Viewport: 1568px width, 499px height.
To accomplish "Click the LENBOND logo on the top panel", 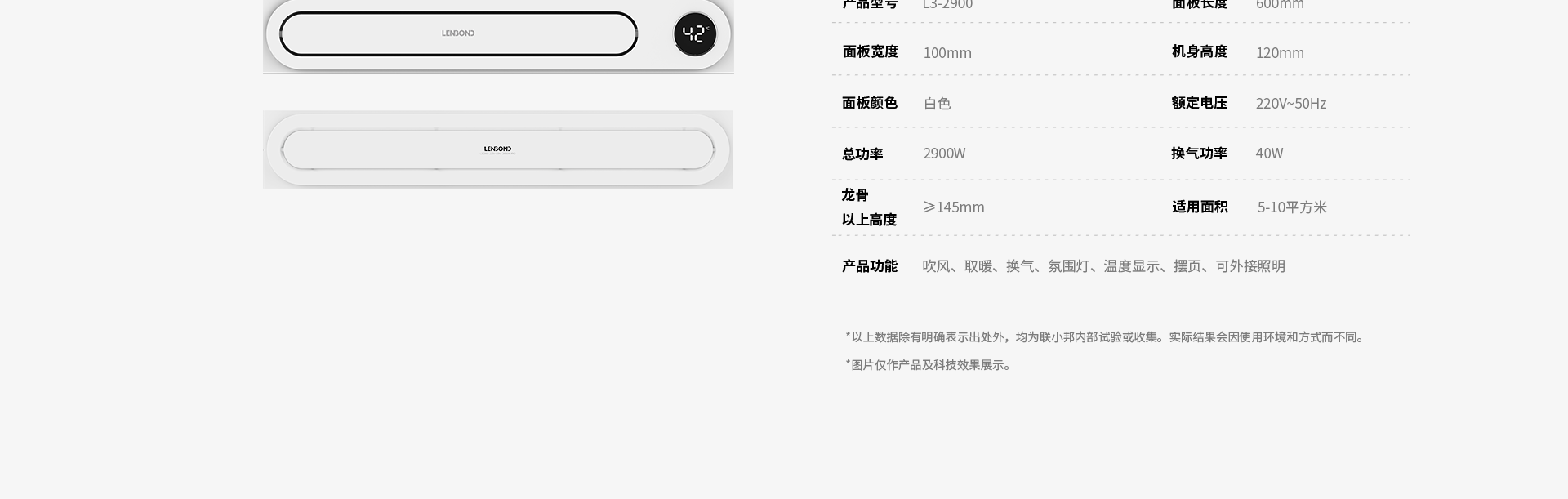I will [458, 33].
